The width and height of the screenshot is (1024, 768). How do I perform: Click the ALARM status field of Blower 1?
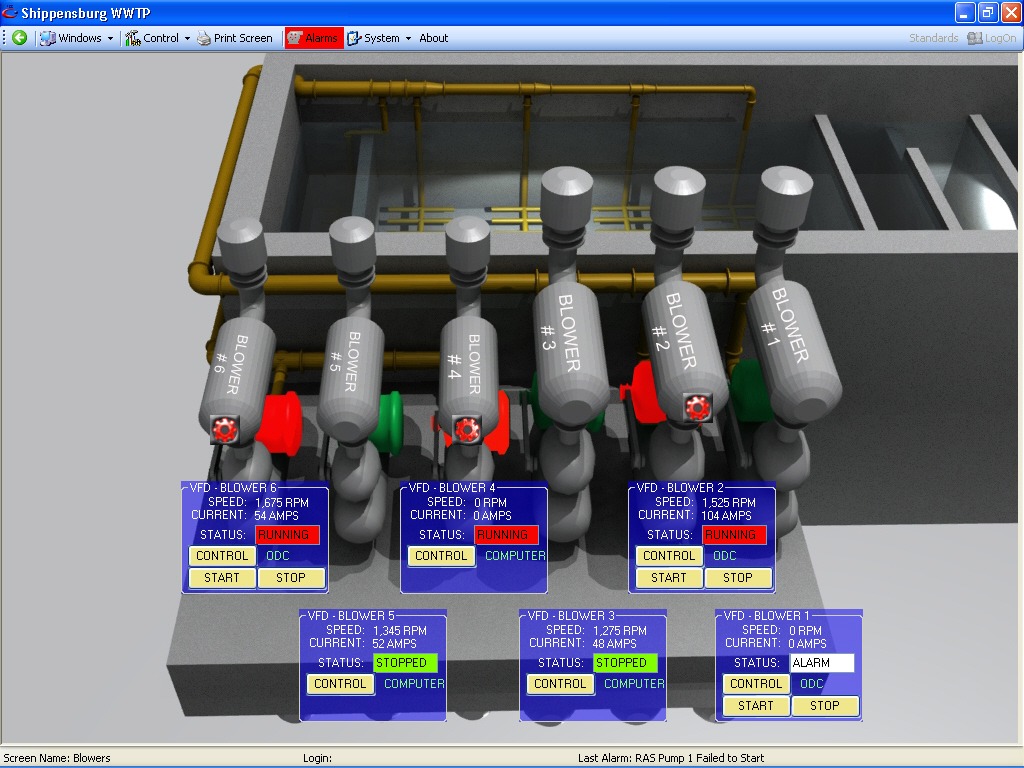(x=820, y=663)
